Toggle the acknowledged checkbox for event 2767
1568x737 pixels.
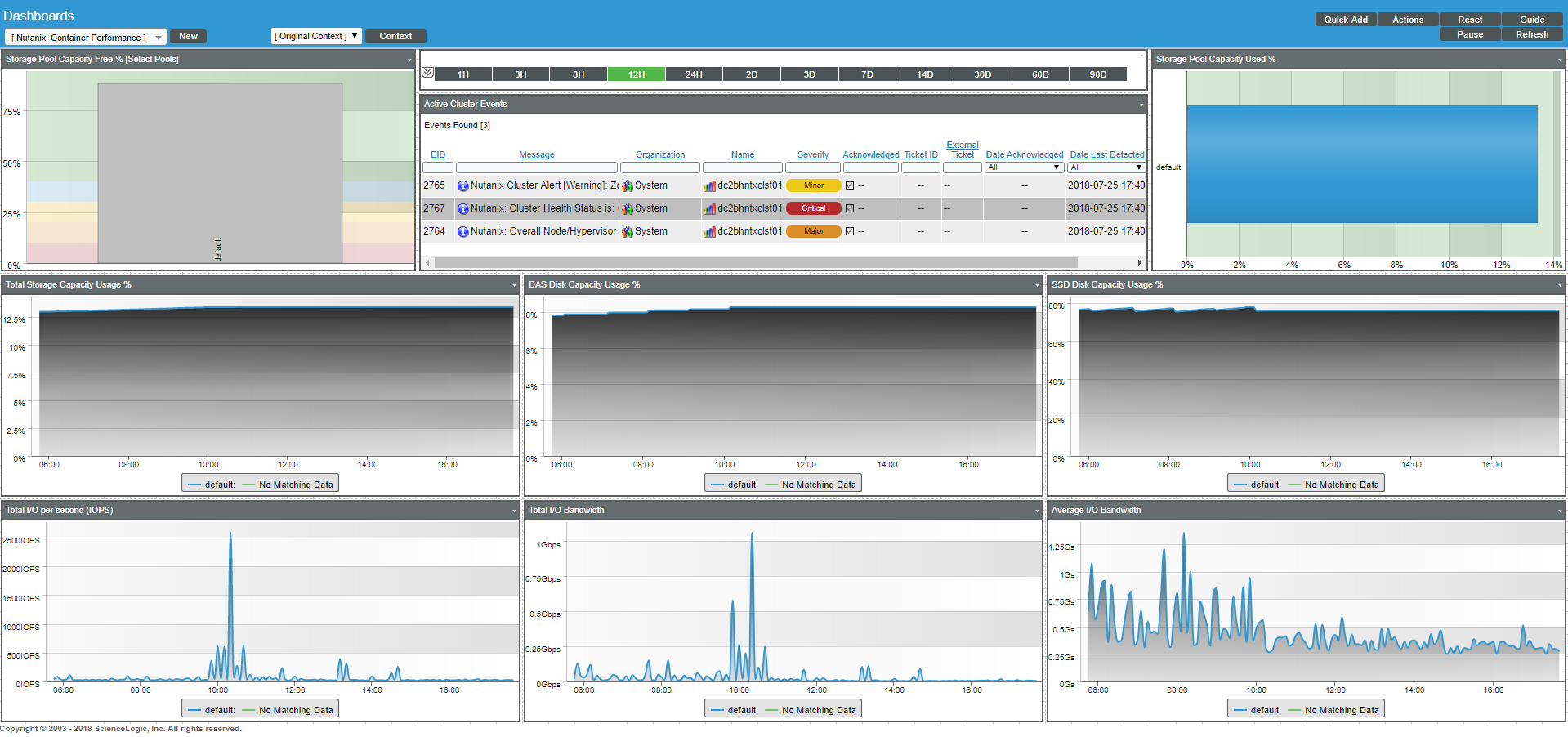(x=850, y=208)
